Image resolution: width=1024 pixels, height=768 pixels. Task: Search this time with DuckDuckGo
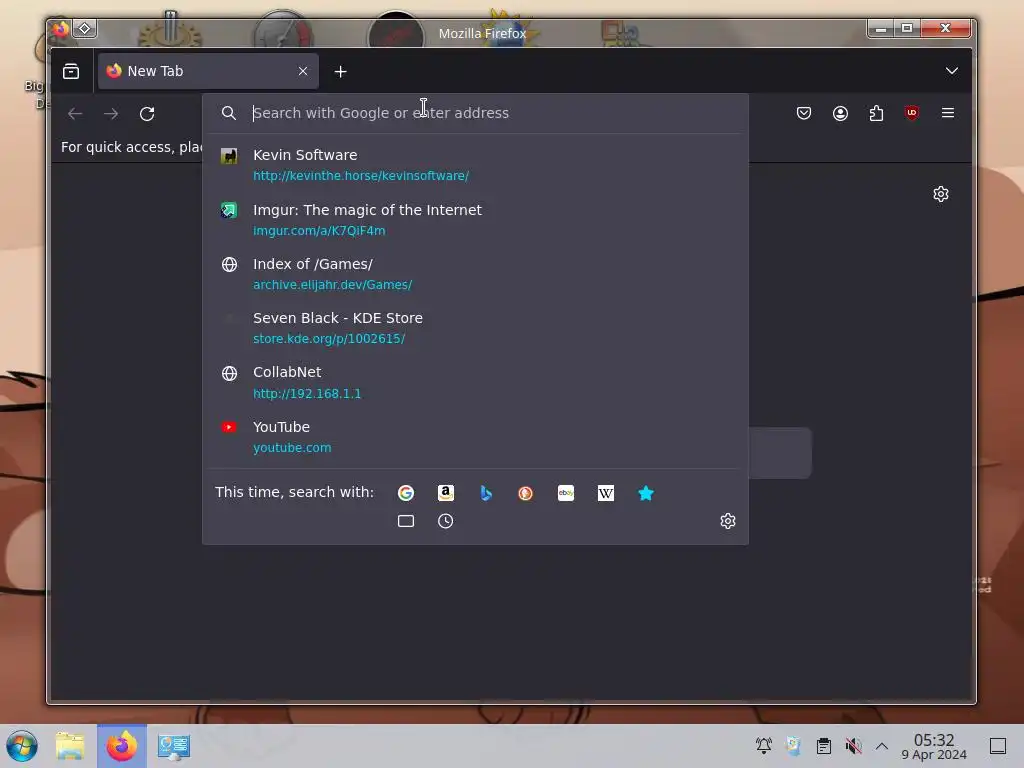(x=526, y=493)
